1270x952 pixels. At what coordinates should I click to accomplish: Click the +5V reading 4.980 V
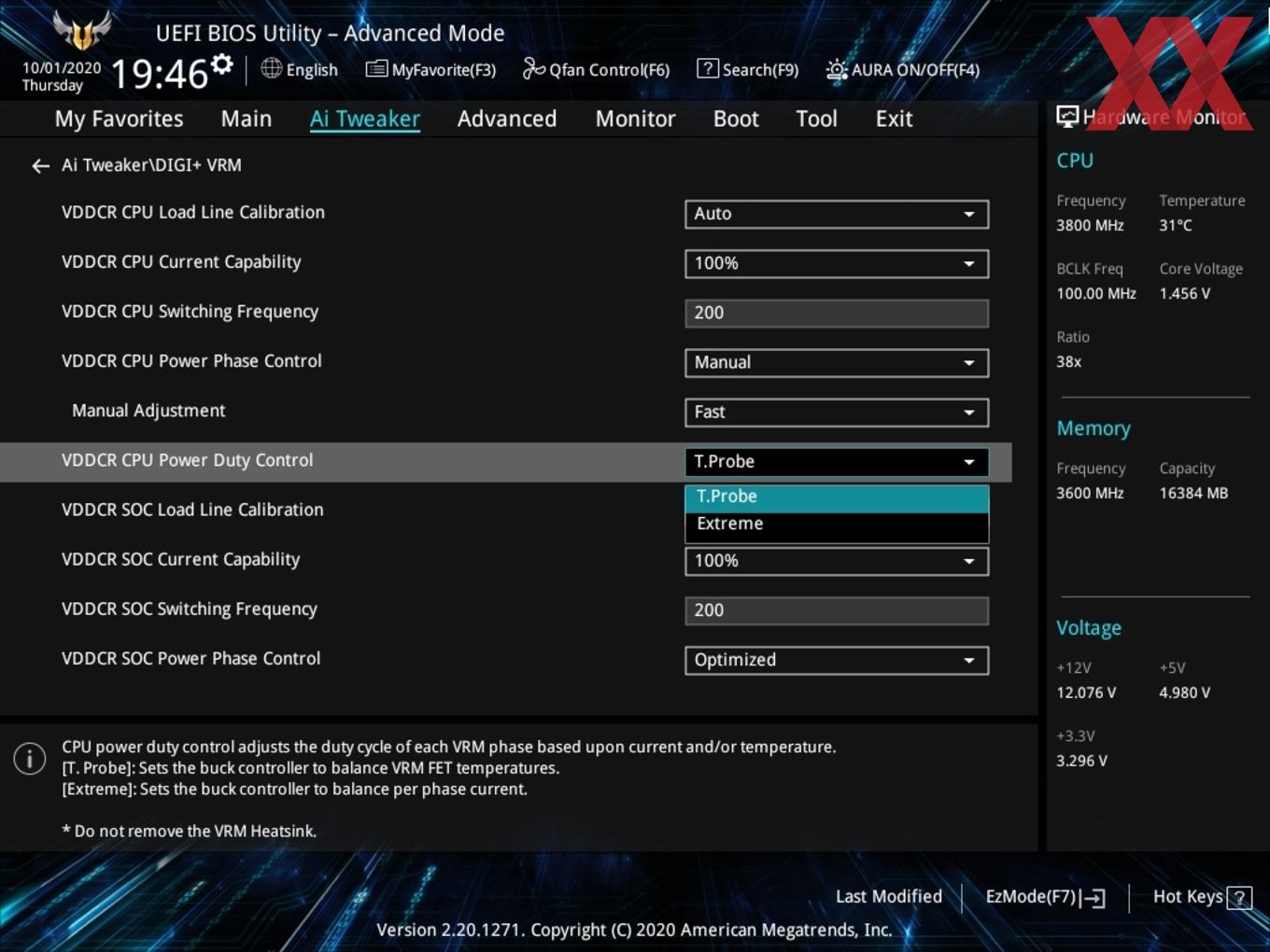click(x=1184, y=693)
